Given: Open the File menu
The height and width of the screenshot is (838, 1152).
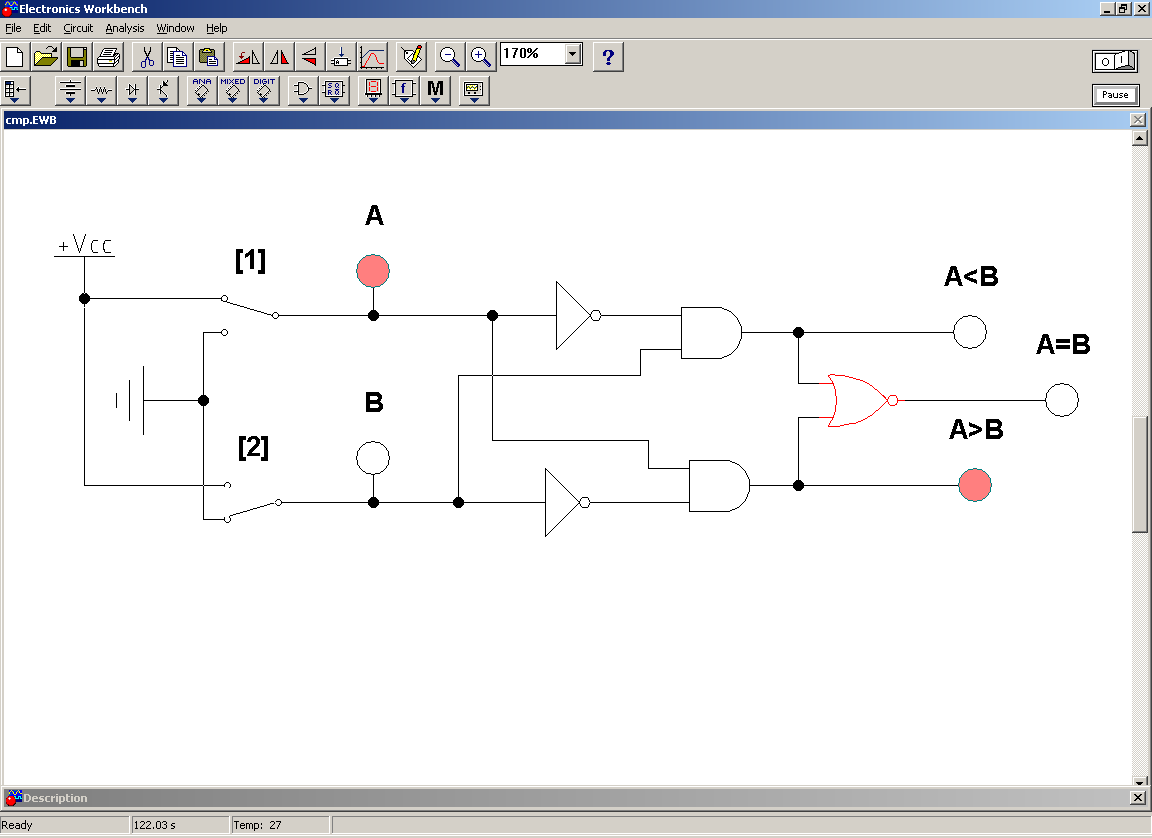Looking at the screenshot, I should (13, 28).
